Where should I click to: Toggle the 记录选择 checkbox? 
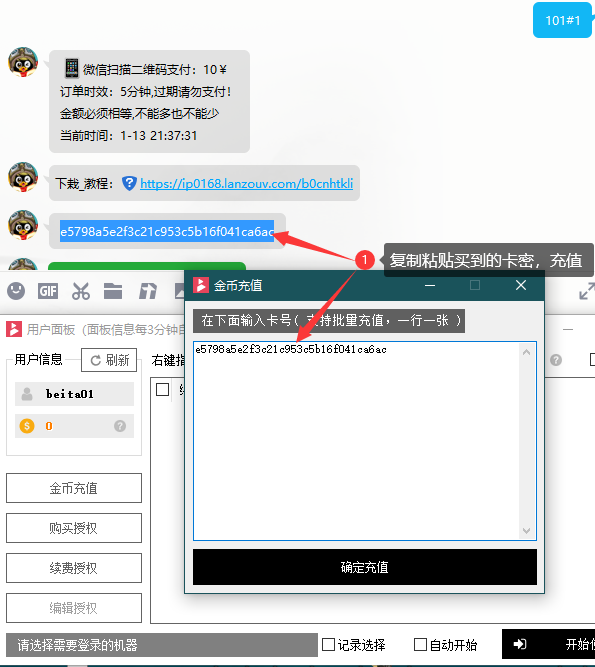tap(328, 644)
